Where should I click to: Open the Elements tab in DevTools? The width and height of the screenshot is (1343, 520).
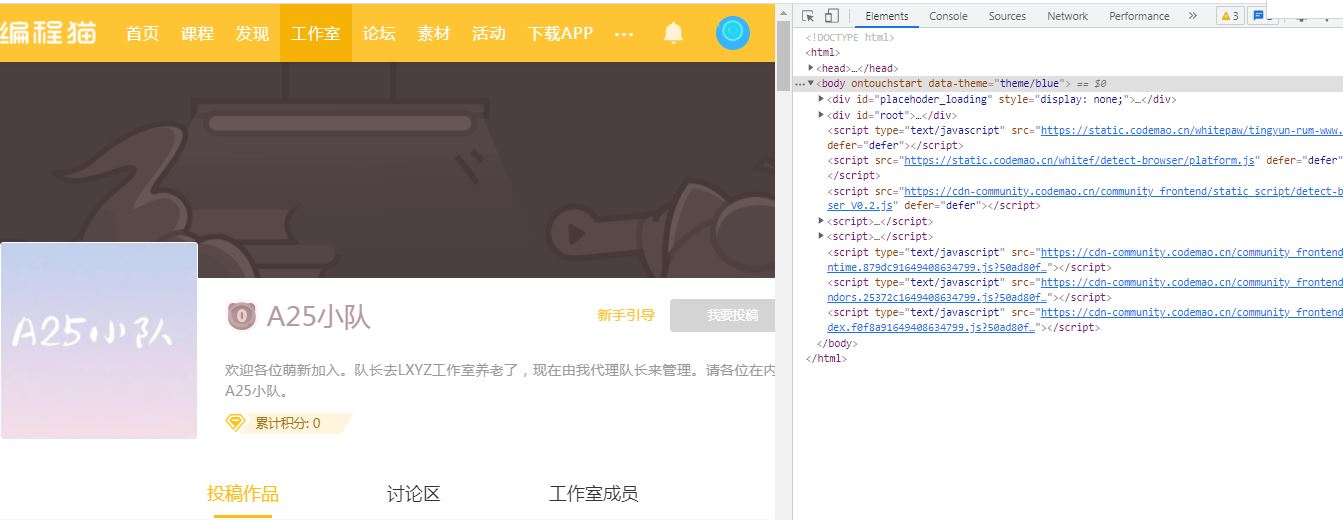coord(887,16)
